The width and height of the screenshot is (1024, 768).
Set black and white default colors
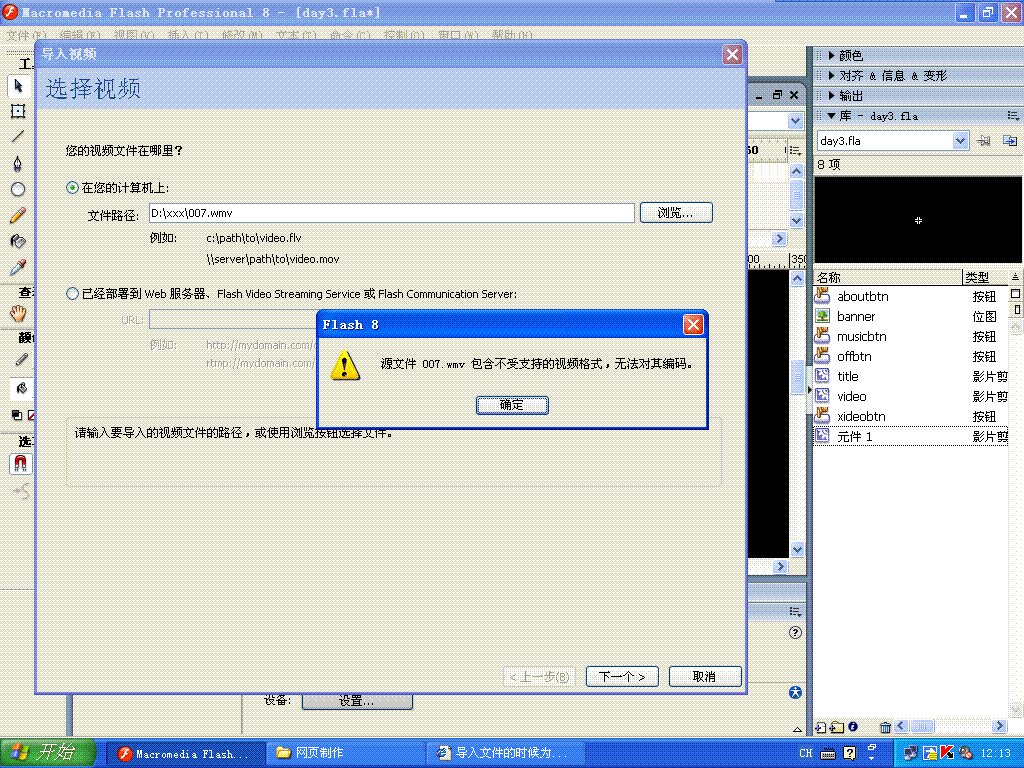coord(17,415)
